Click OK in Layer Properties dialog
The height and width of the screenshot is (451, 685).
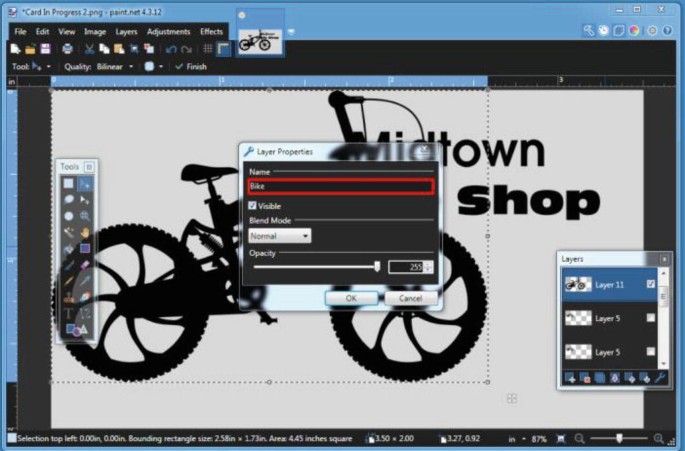pos(351,298)
